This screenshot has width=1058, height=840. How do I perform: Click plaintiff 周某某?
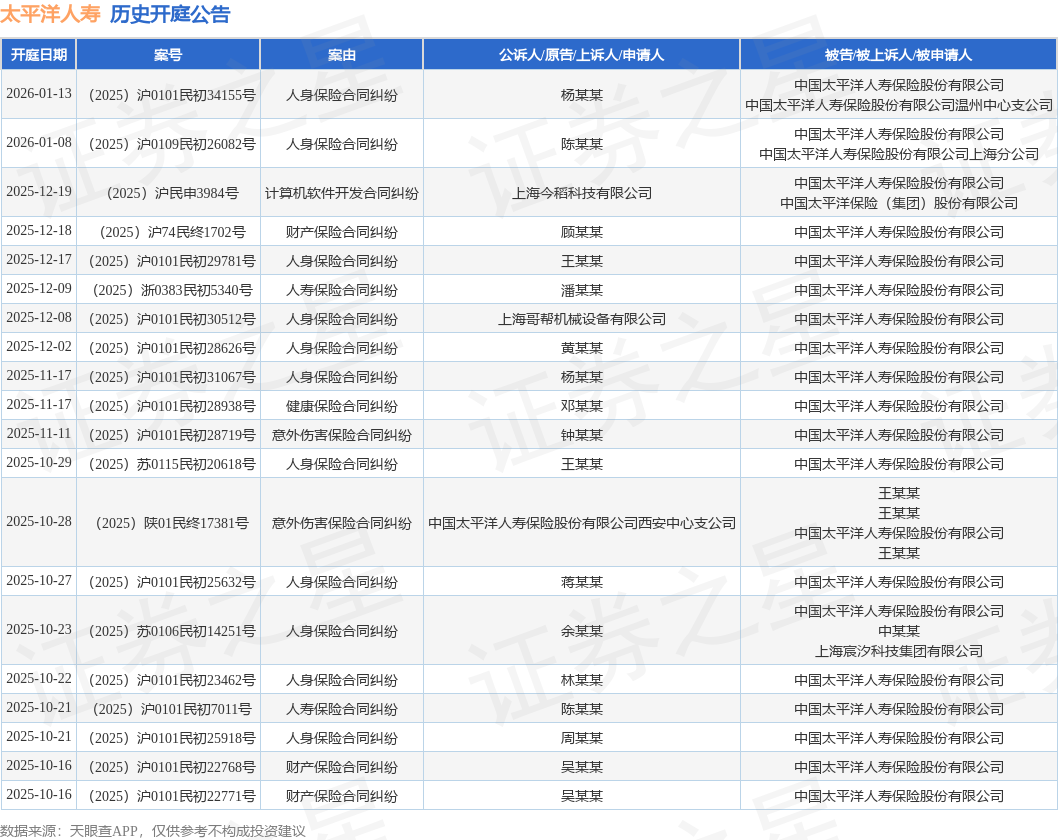pyautogui.click(x=582, y=738)
